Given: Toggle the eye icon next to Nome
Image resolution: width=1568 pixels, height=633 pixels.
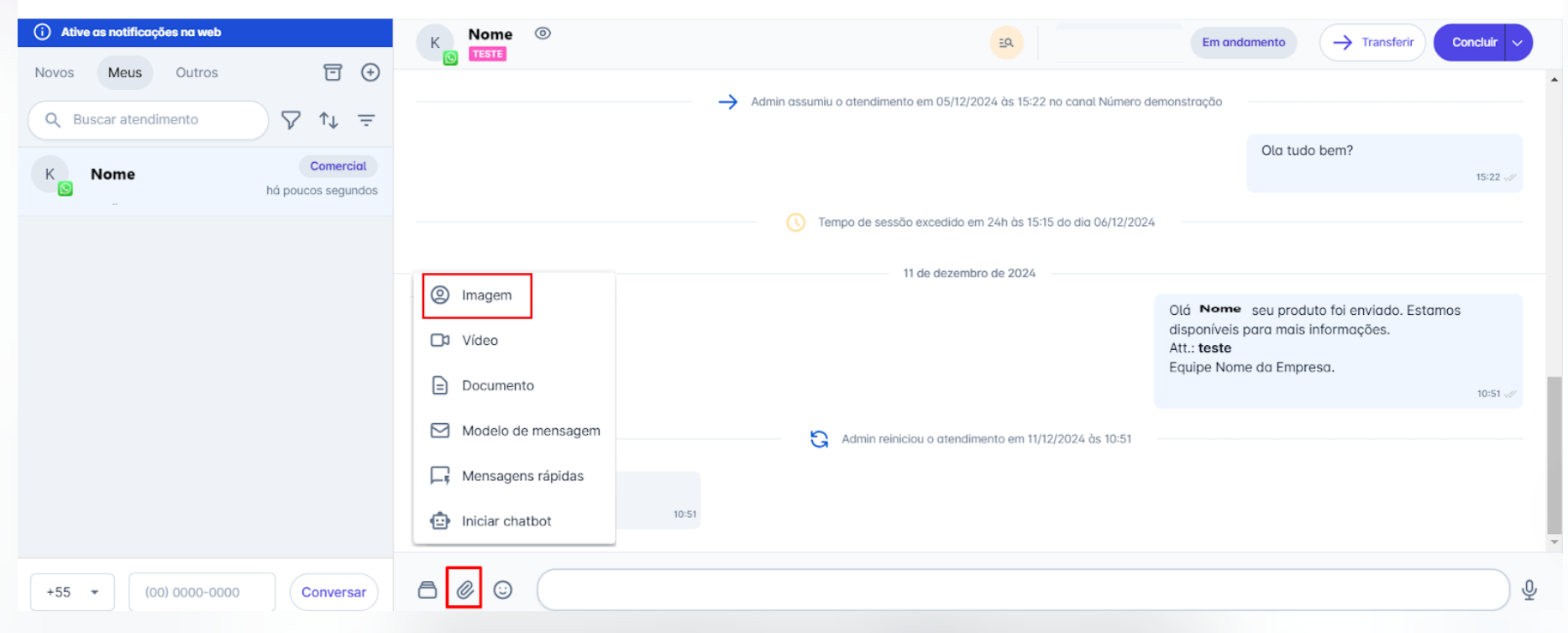Looking at the screenshot, I should click(x=543, y=34).
